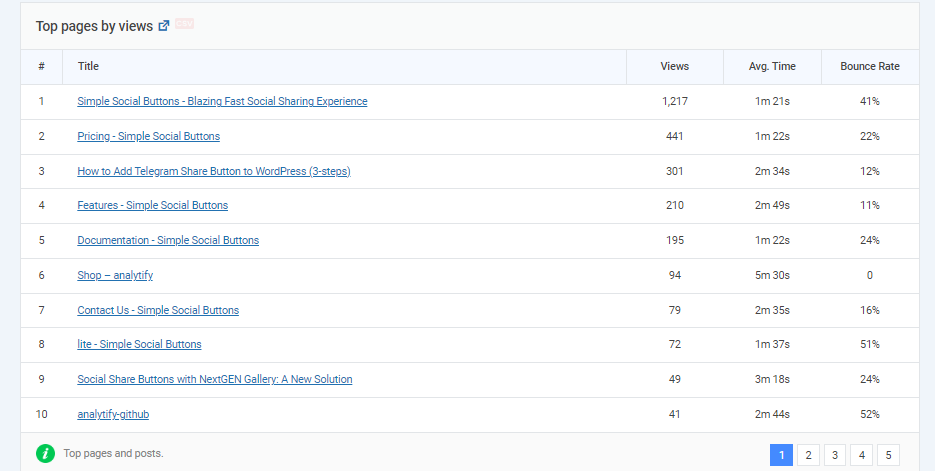Open the Shop – analytify link
This screenshot has height=471, width=935.
[x=115, y=275]
